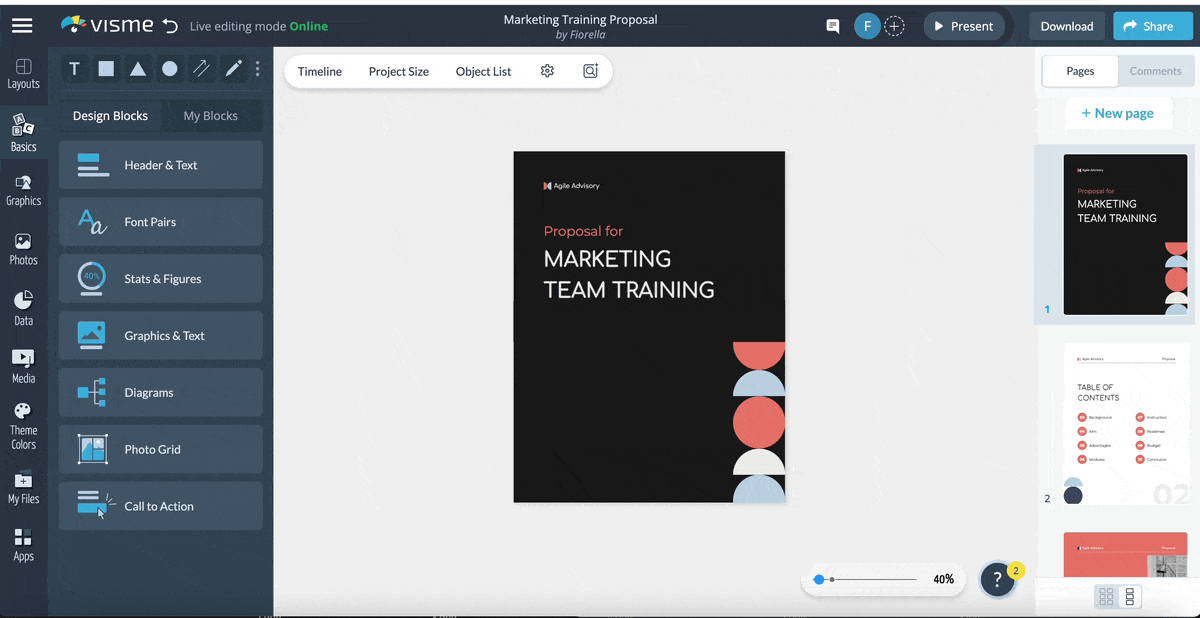The image size is (1200, 618).
Task: Switch to grid page view
Action: (x=1106, y=597)
